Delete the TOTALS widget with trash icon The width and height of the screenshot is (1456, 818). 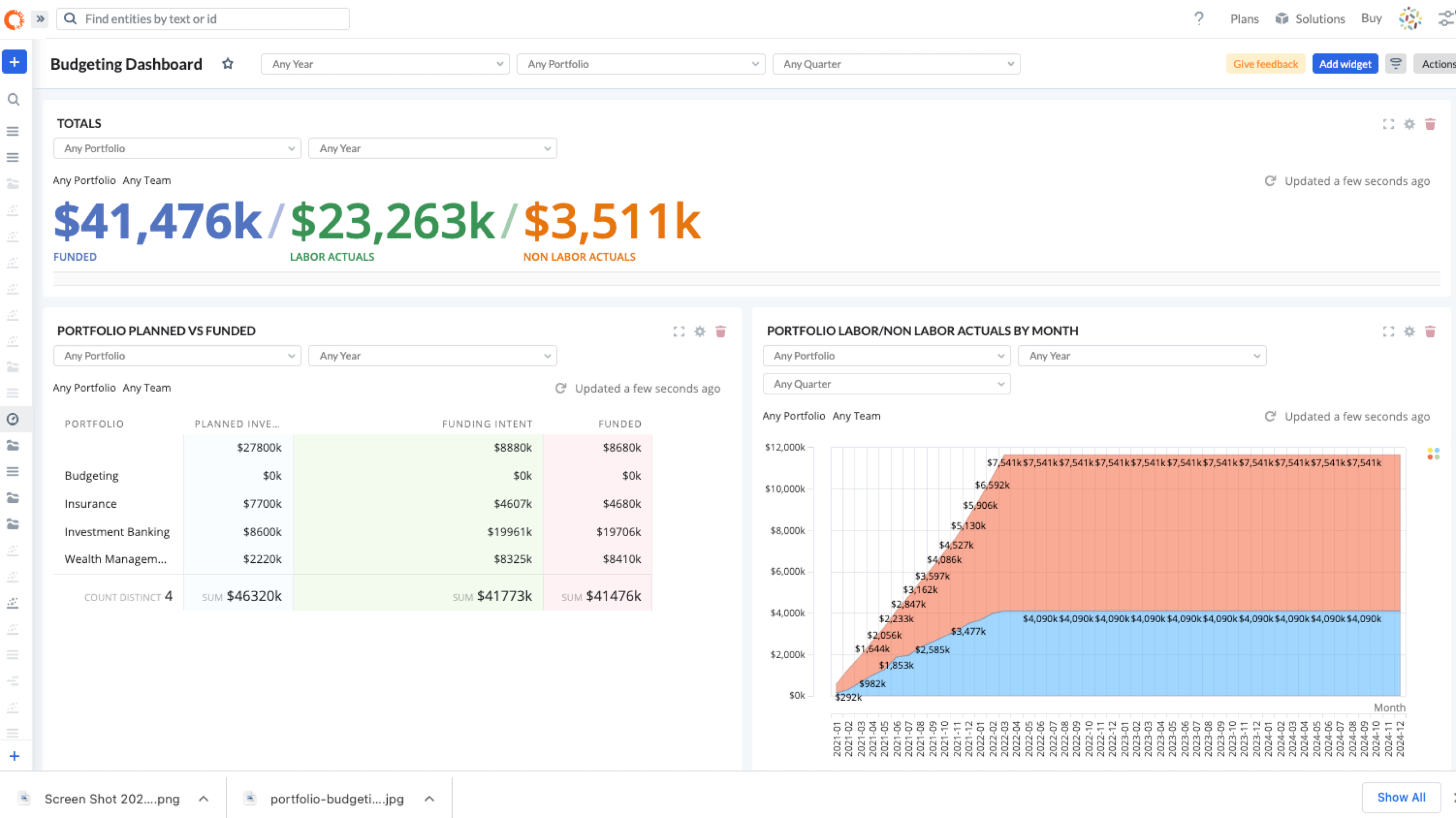1430,124
